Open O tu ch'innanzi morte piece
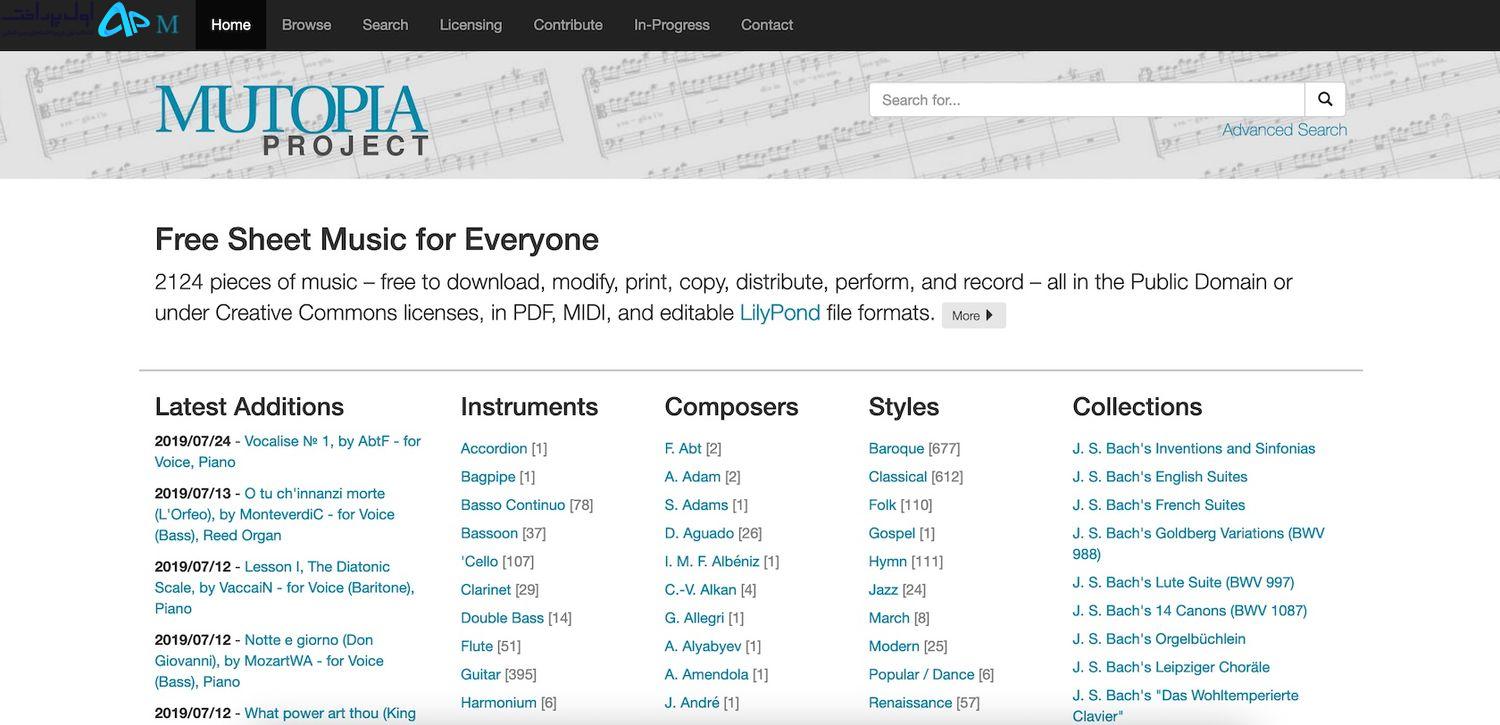 coord(275,514)
